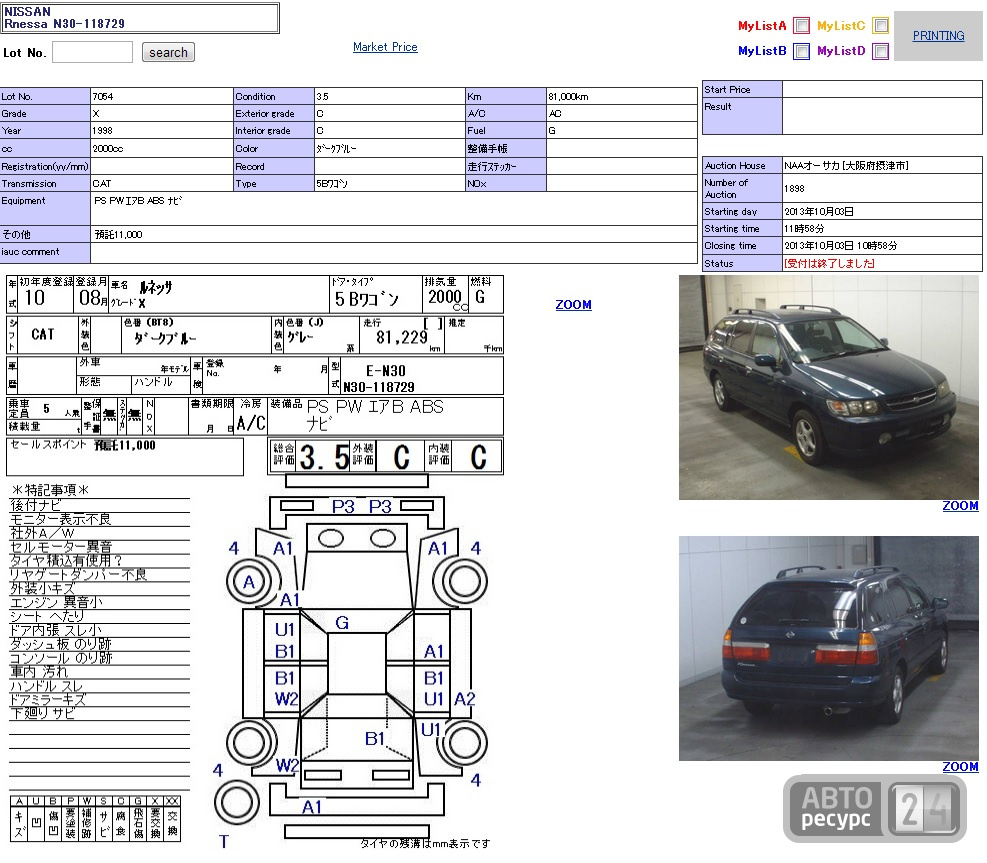Open ZOOM link under rear car photo
The height and width of the screenshot is (863, 987).
click(960, 767)
